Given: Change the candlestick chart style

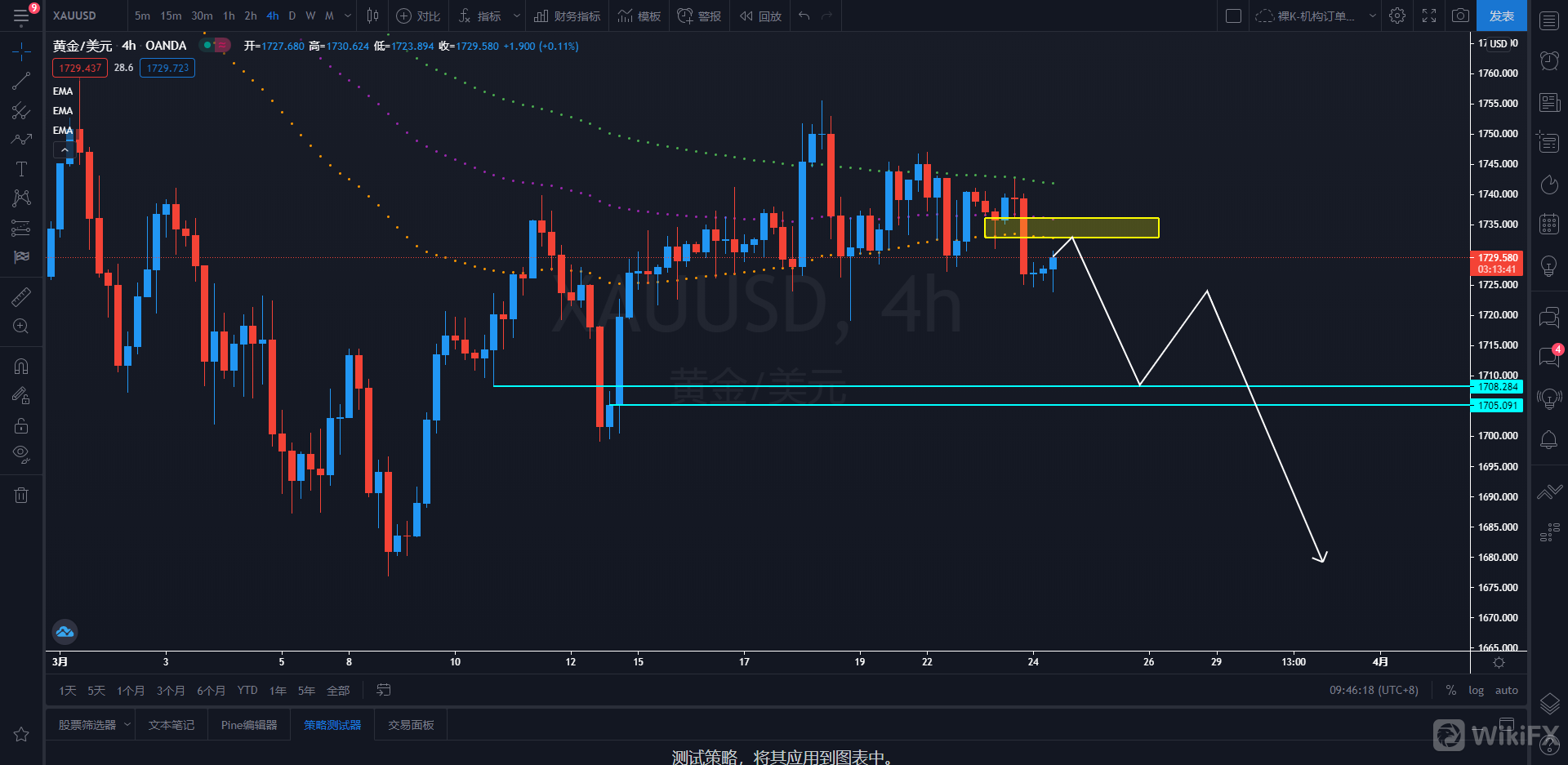Looking at the screenshot, I should click(x=372, y=16).
